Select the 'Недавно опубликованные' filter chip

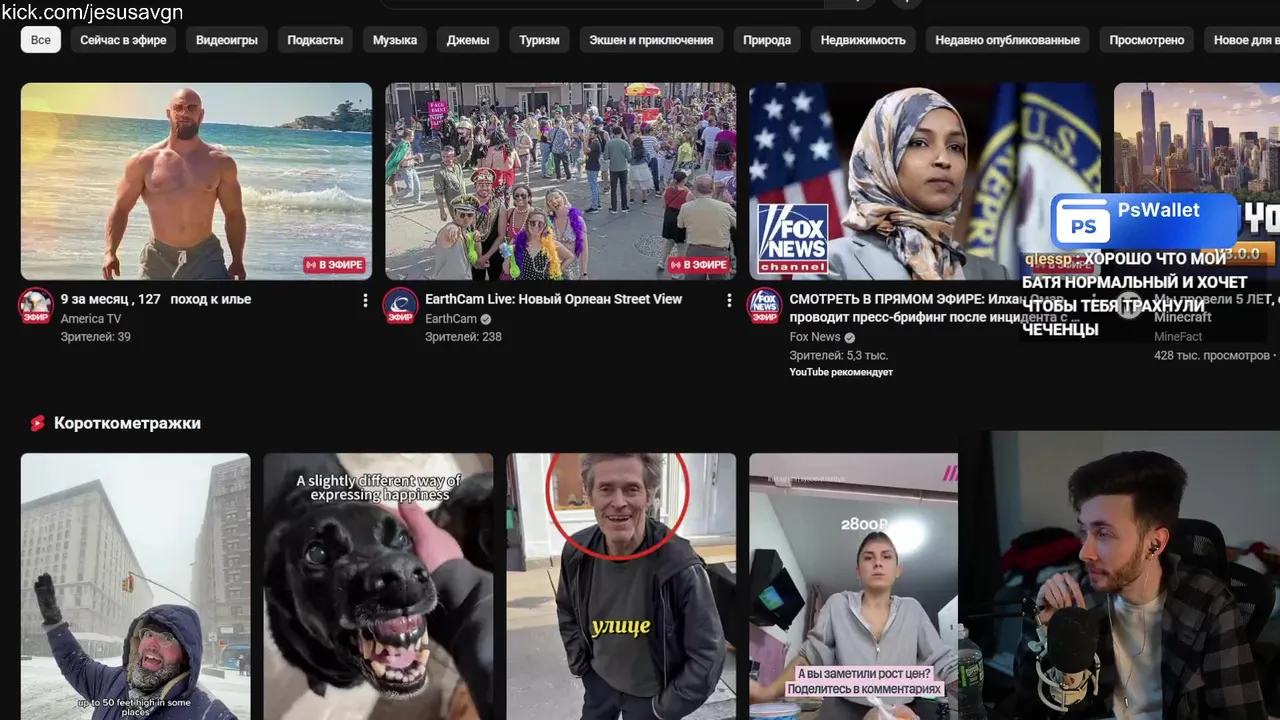pyautogui.click(x=1007, y=40)
